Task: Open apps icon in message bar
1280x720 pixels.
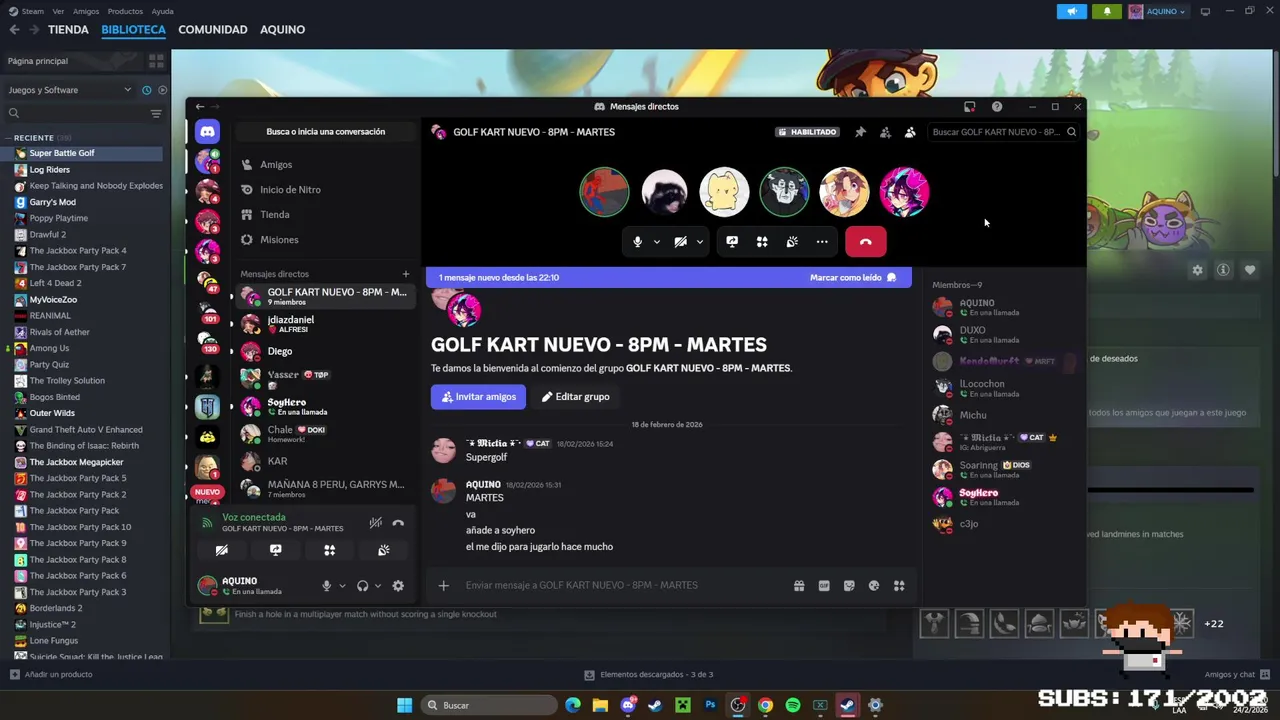Action: click(899, 586)
